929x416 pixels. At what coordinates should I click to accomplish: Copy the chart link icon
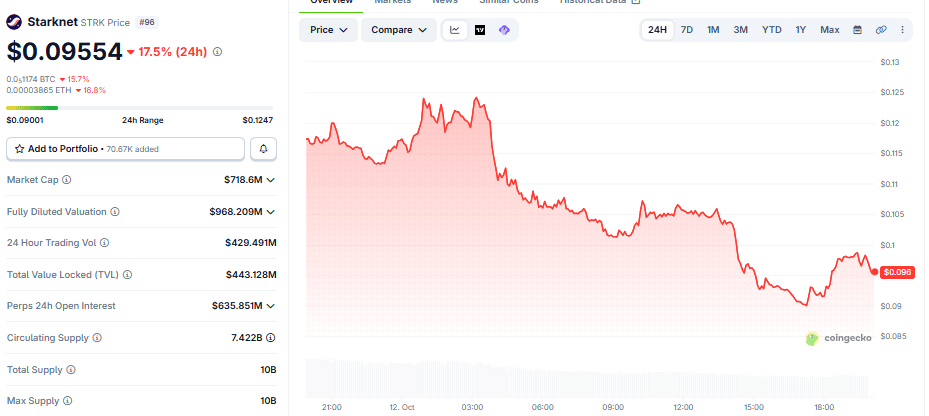(x=881, y=30)
